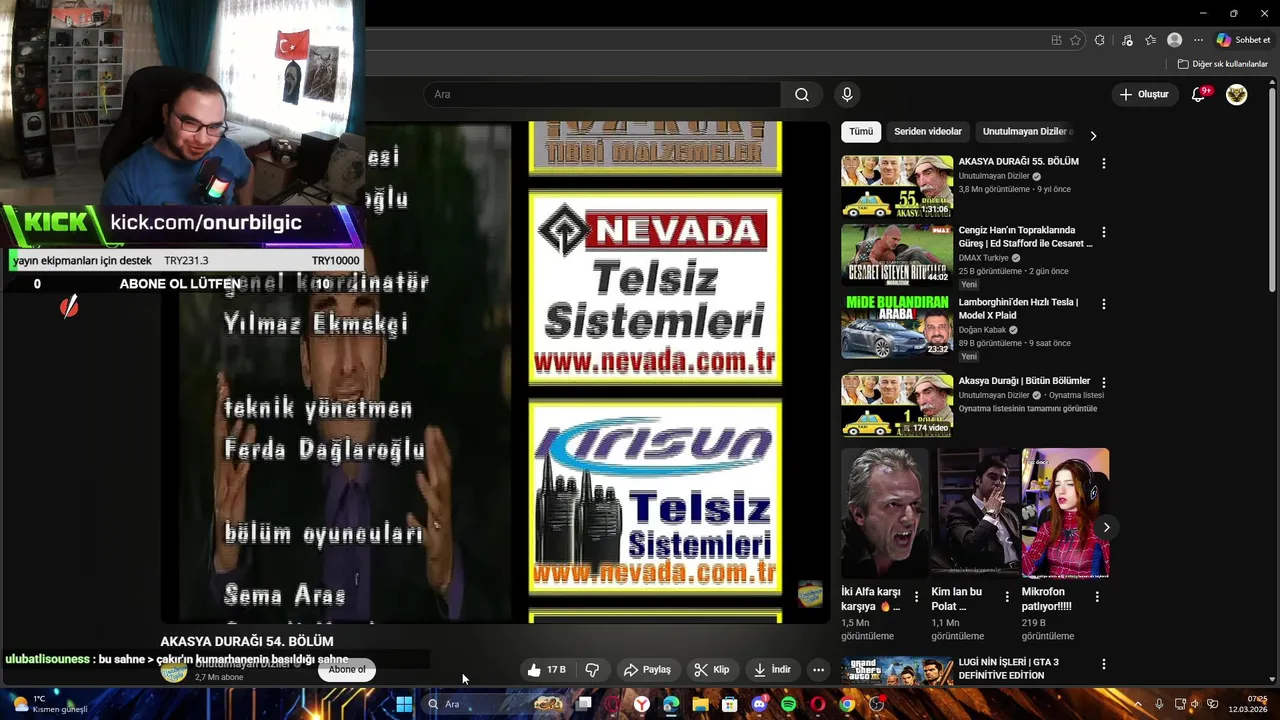Open Akasya Durağı Bütün Bölümler playlist thumbnail
1280x720 pixels.
tap(897, 405)
